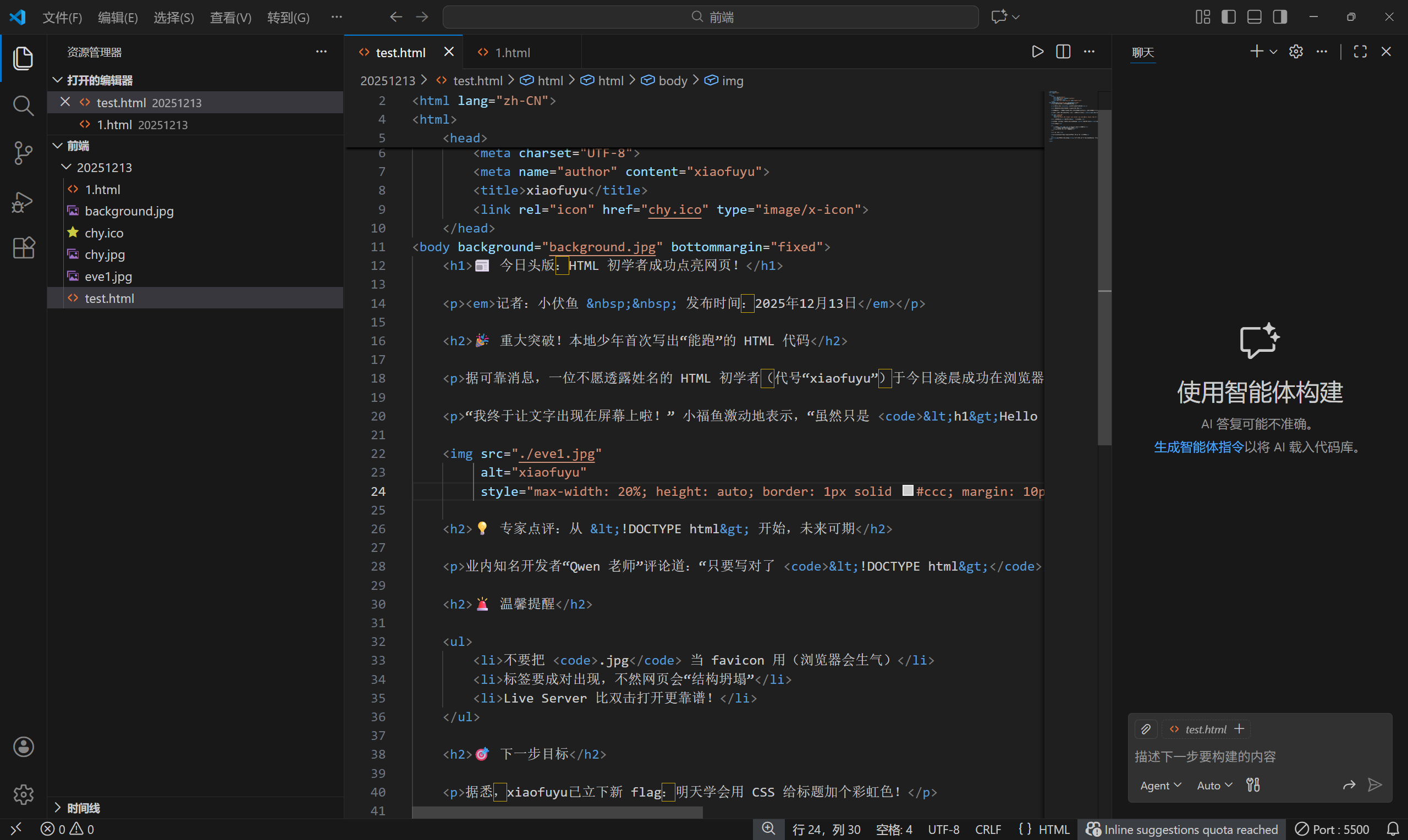This screenshot has width=1408, height=840.
Task: Open remote window status icon
Action: point(16,829)
